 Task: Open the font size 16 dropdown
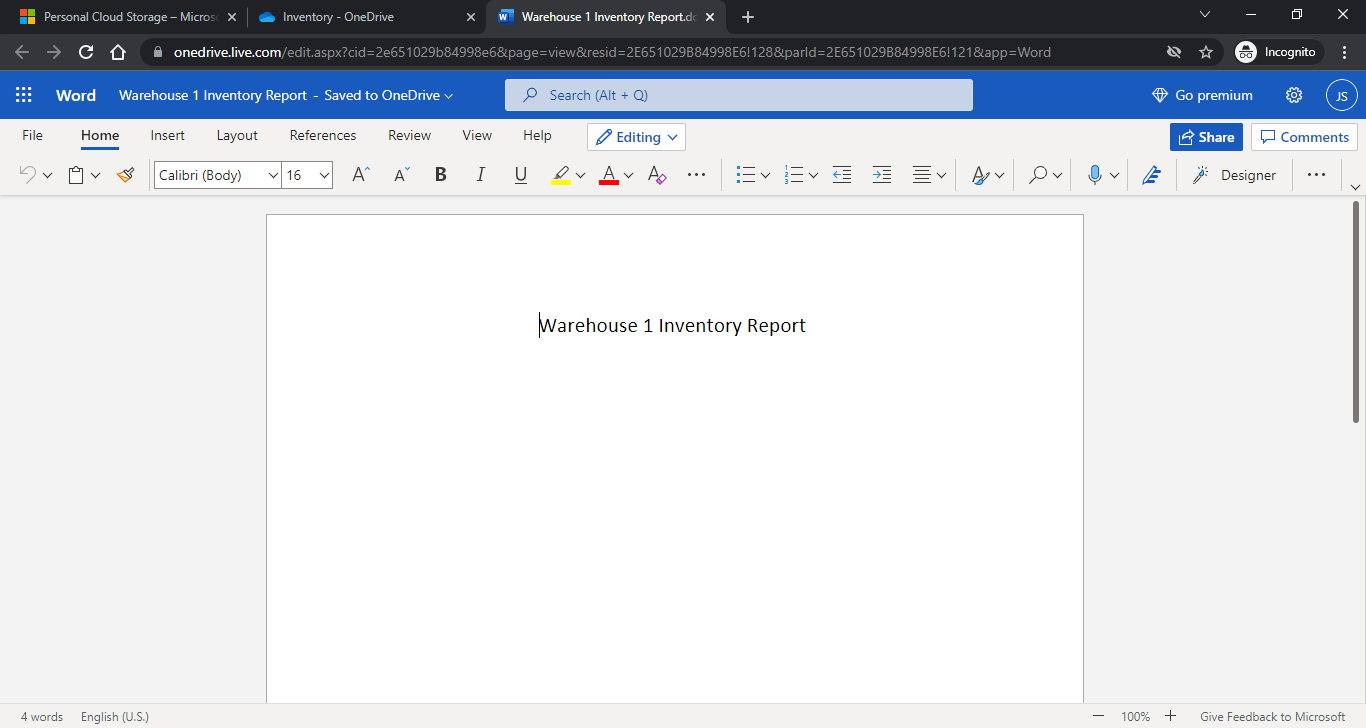pyautogui.click(x=324, y=175)
